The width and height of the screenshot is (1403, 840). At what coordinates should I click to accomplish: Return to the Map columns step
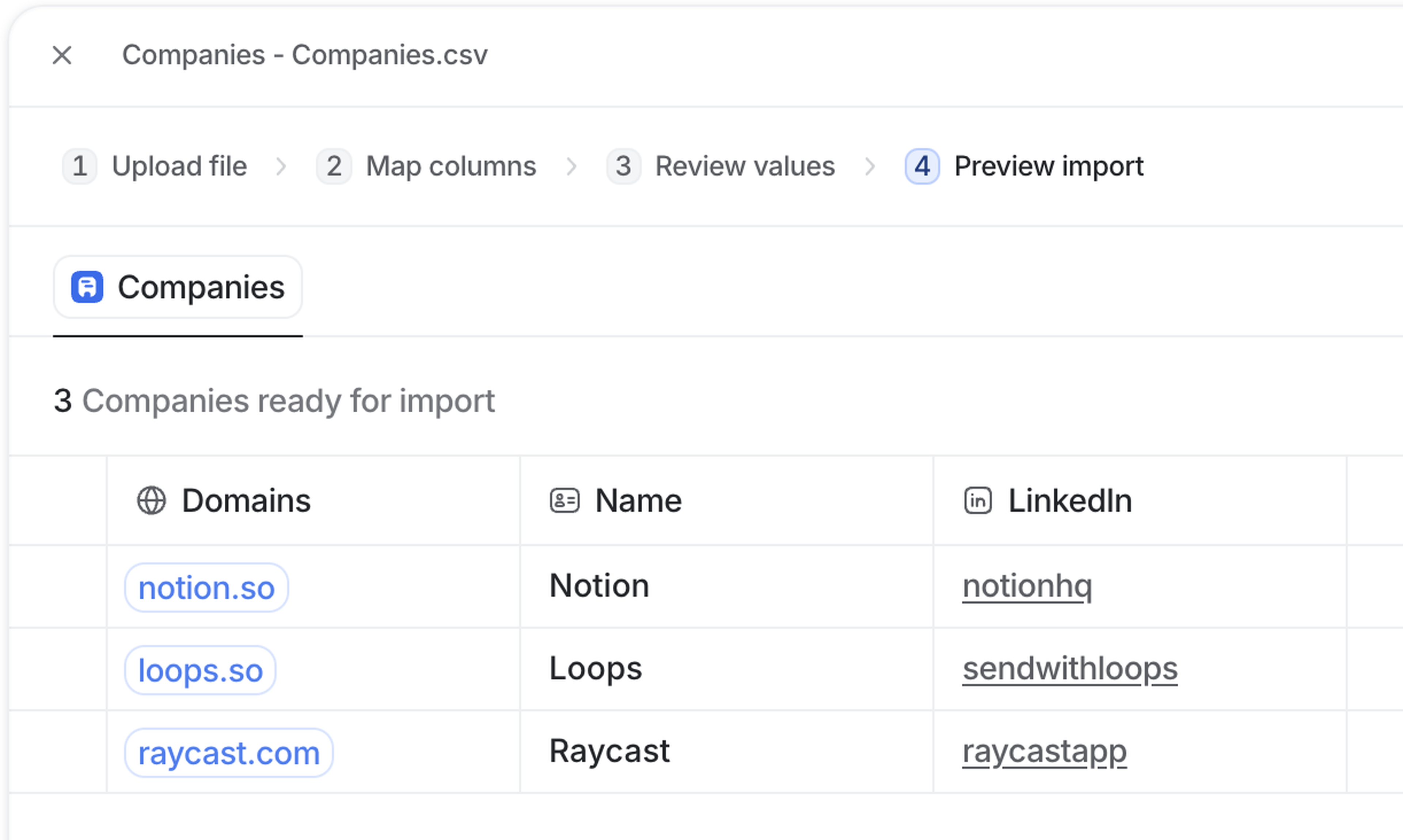click(x=426, y=167)
